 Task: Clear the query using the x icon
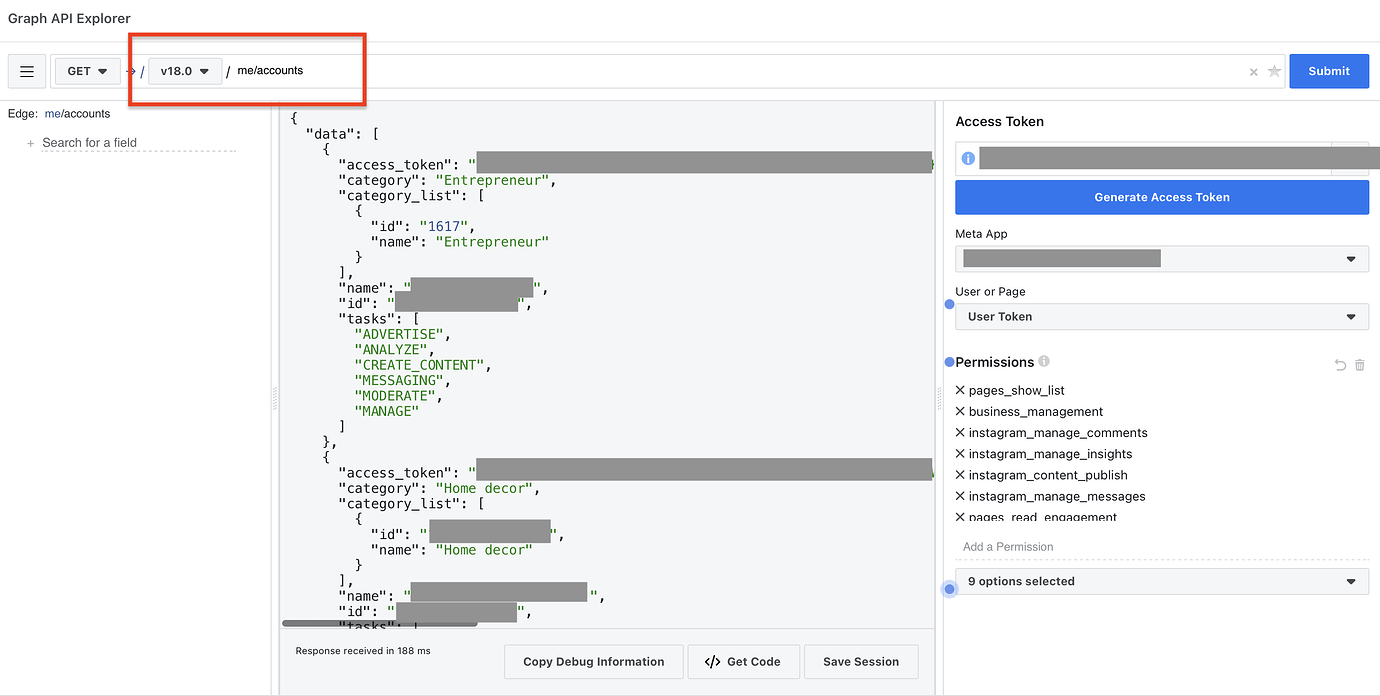pyautogui.click(x=1253, y=71)
